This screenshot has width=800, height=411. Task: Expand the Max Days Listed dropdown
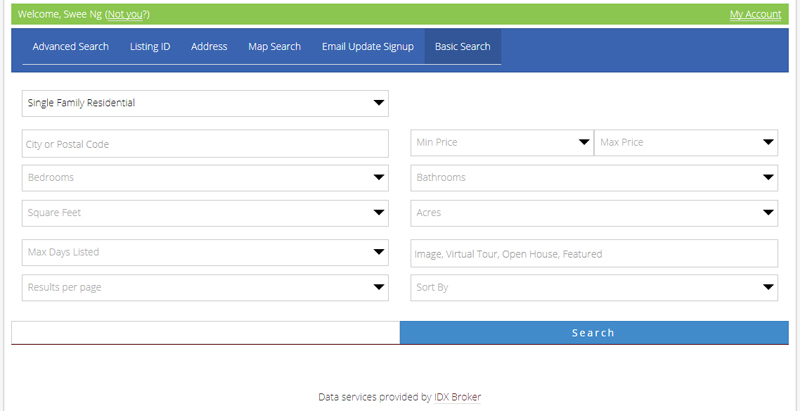point(205,252)
